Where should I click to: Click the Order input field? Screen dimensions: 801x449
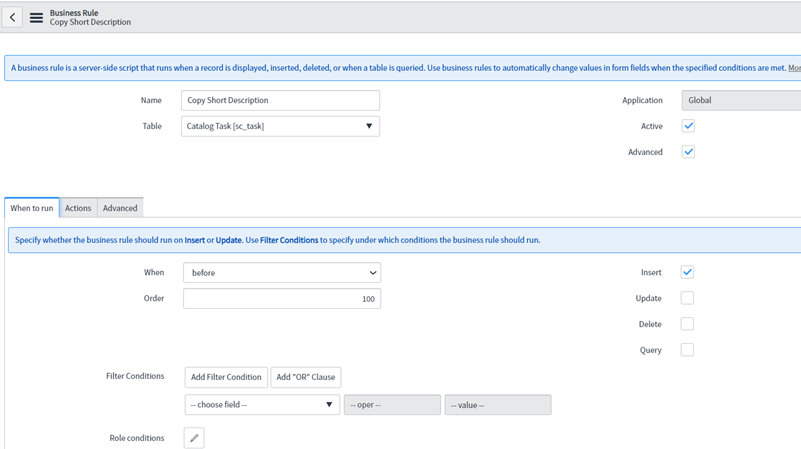tap(282, 299)
